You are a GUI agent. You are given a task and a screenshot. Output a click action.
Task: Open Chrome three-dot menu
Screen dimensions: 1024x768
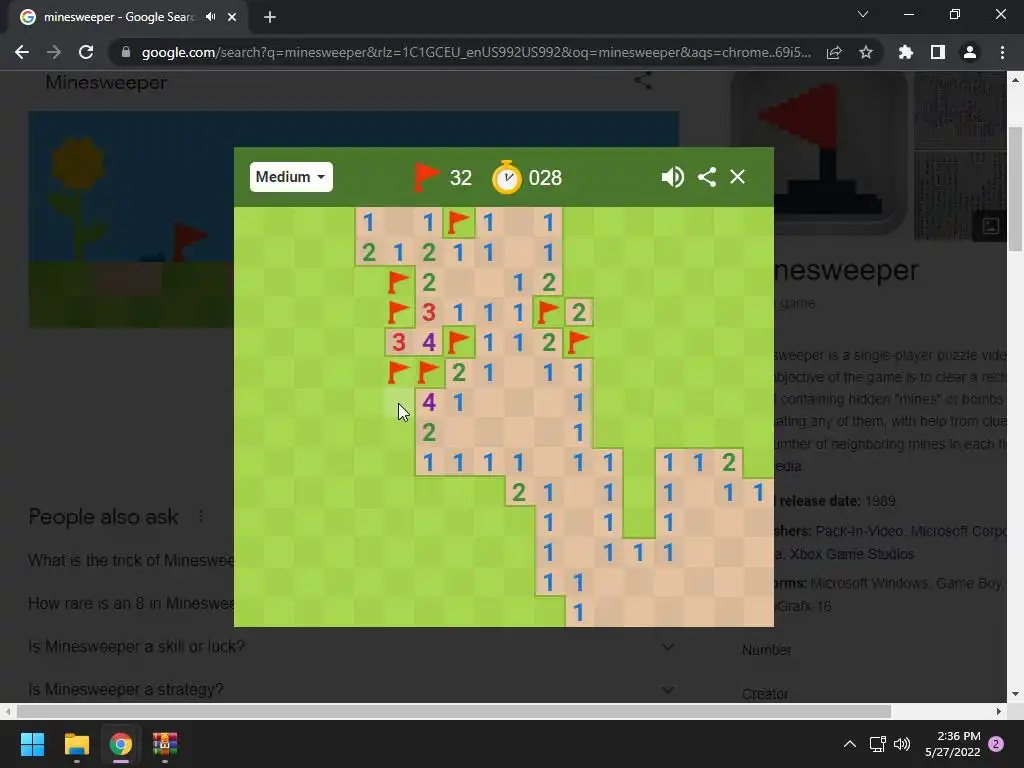[1002, 52]
